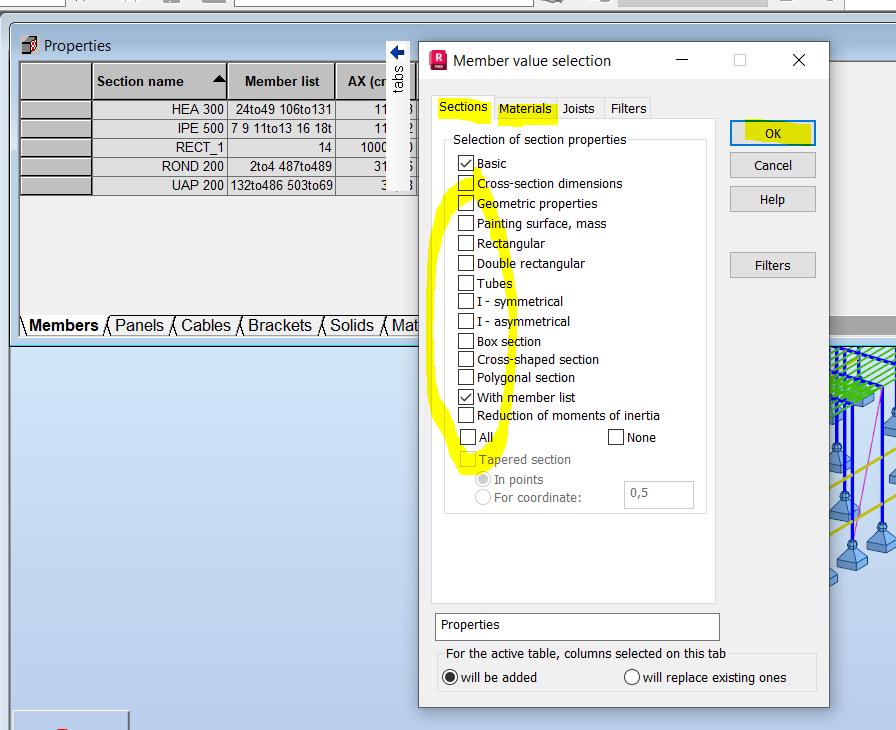The width and height of the screenshot is (896, 730).
Task: Check Double rectangular checkbox
Action: coord(466,263)
